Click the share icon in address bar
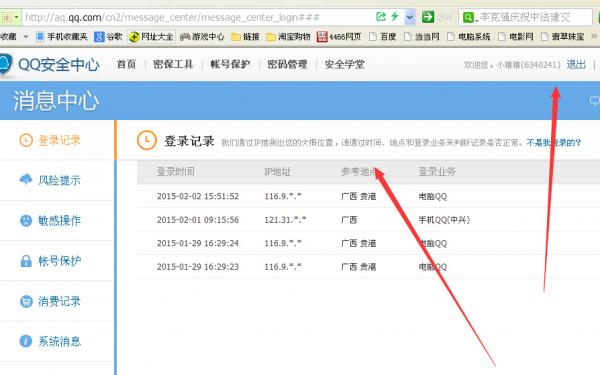The width and height of the screenshot is (600, 375). pos(381,16)
